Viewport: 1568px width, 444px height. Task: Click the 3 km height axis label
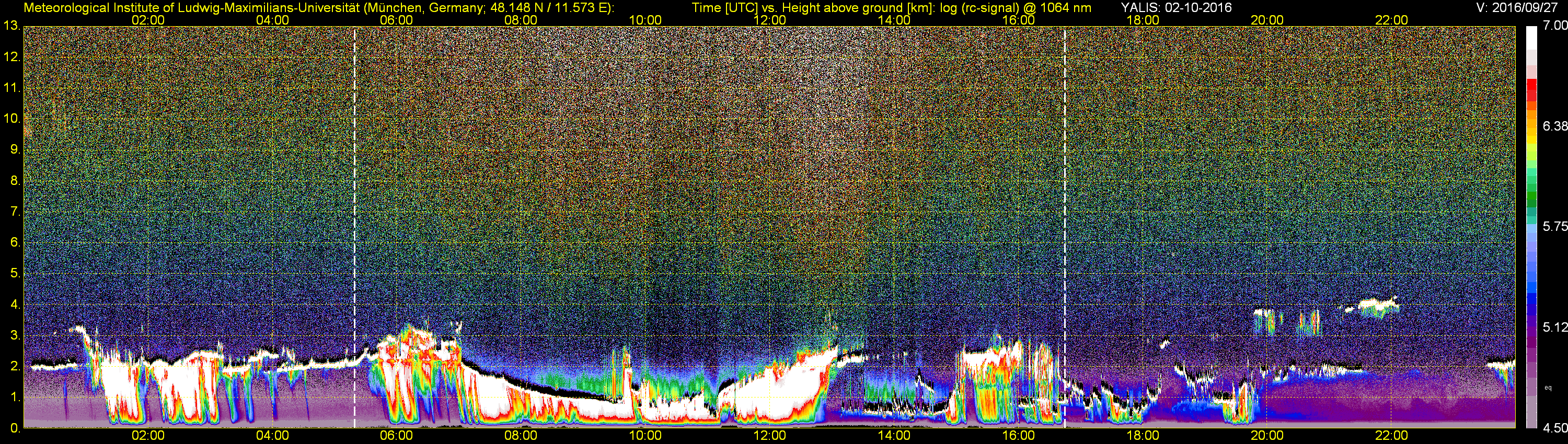(x=15, y=336)
